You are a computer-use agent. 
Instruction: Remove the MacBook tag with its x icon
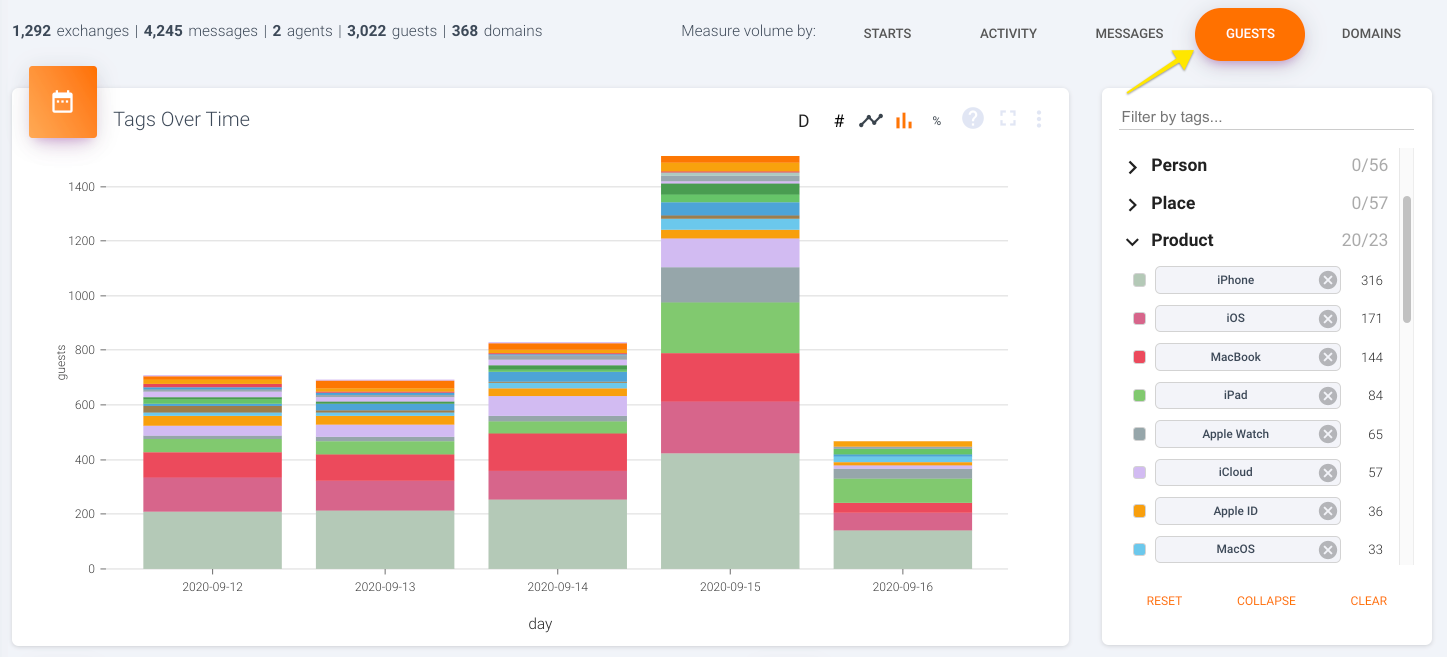[x=1327, y=357]
